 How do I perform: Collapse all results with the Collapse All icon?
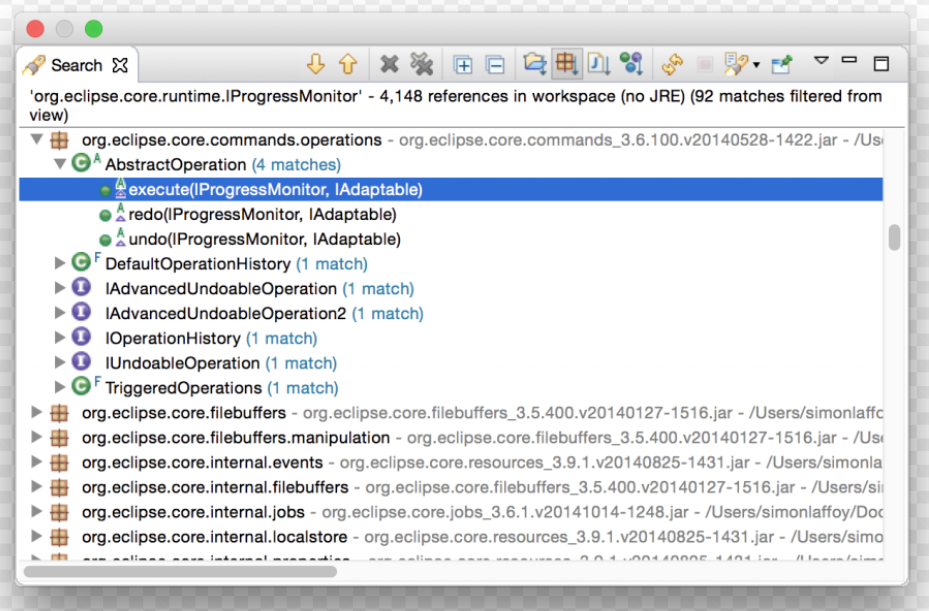(x=493, y=63)
